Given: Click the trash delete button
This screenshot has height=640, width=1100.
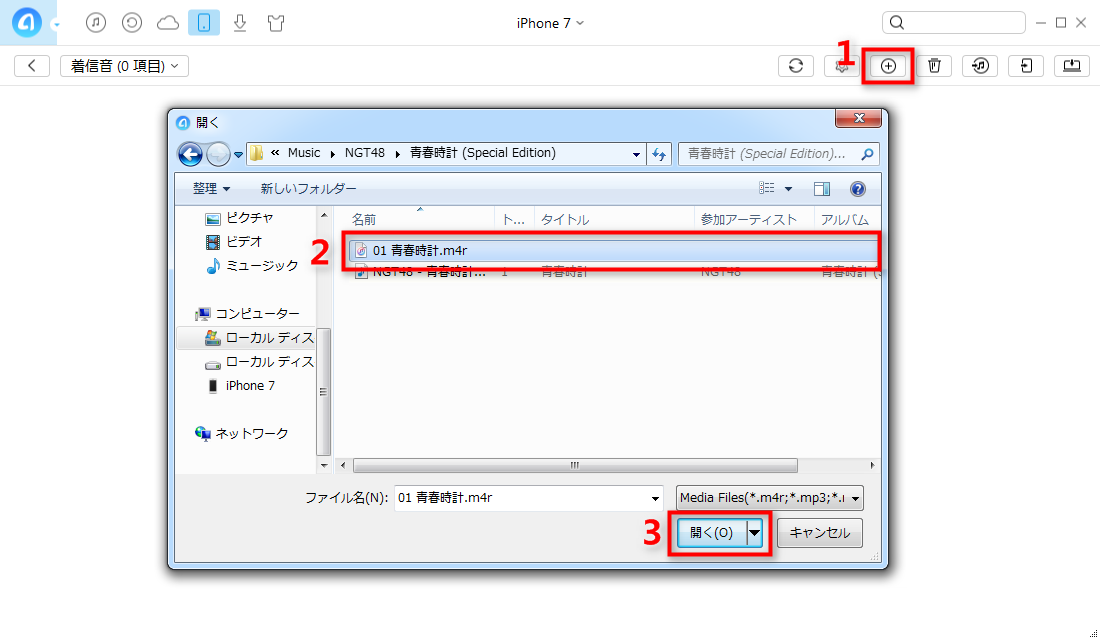Looking at the screenshot, I should (x=934, y=66).
